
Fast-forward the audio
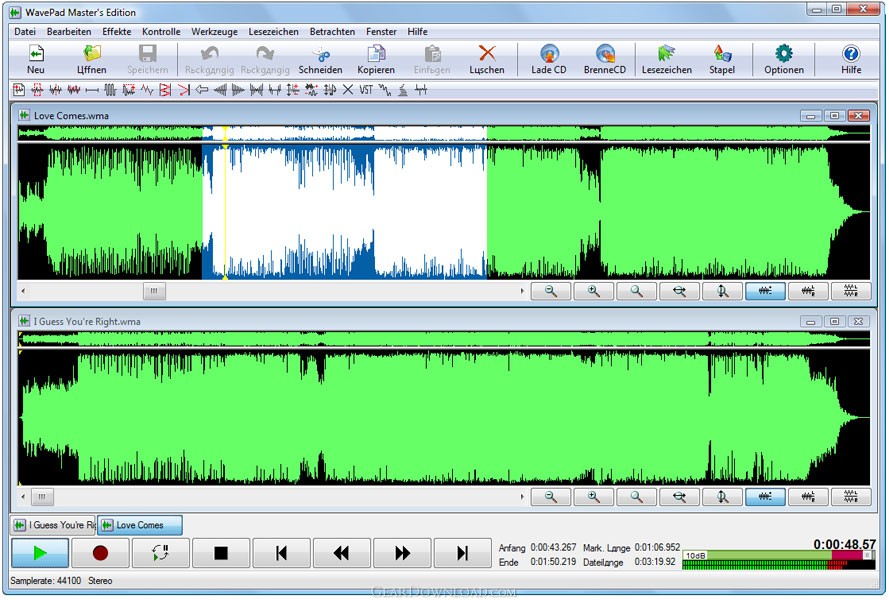[402, 553]
